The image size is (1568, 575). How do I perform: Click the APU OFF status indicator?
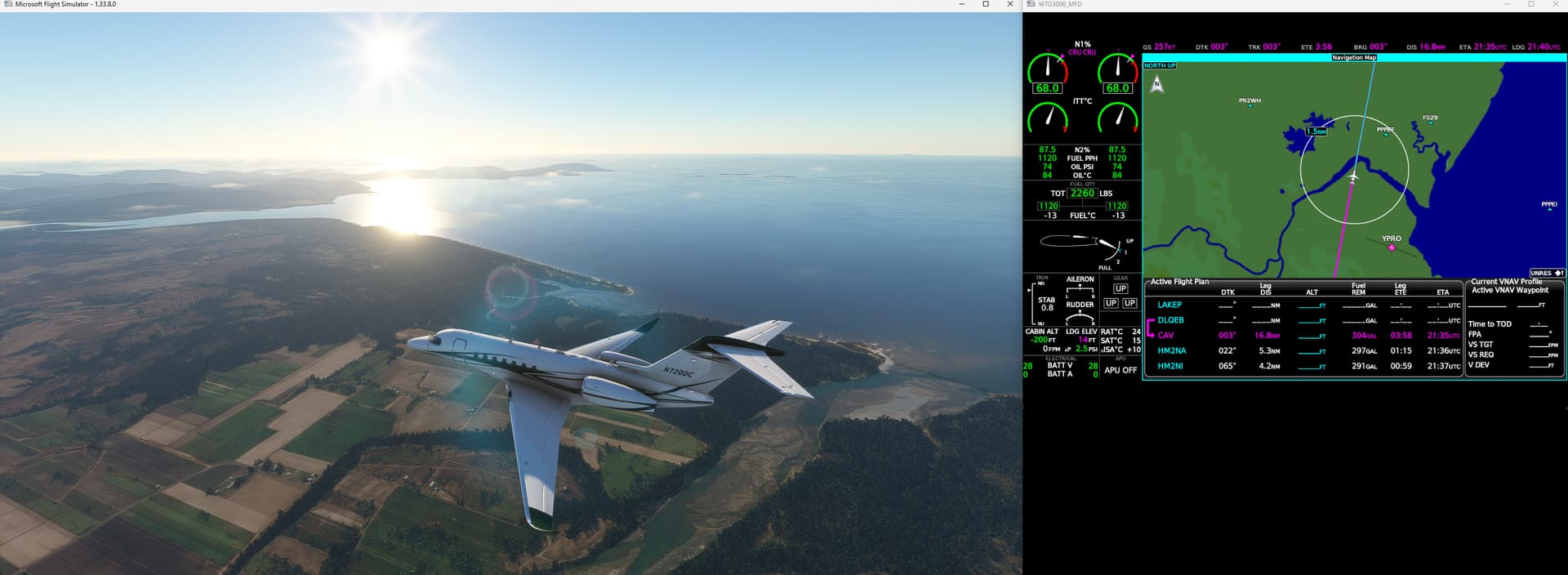pyautogui.click(x=1120, y=370)
